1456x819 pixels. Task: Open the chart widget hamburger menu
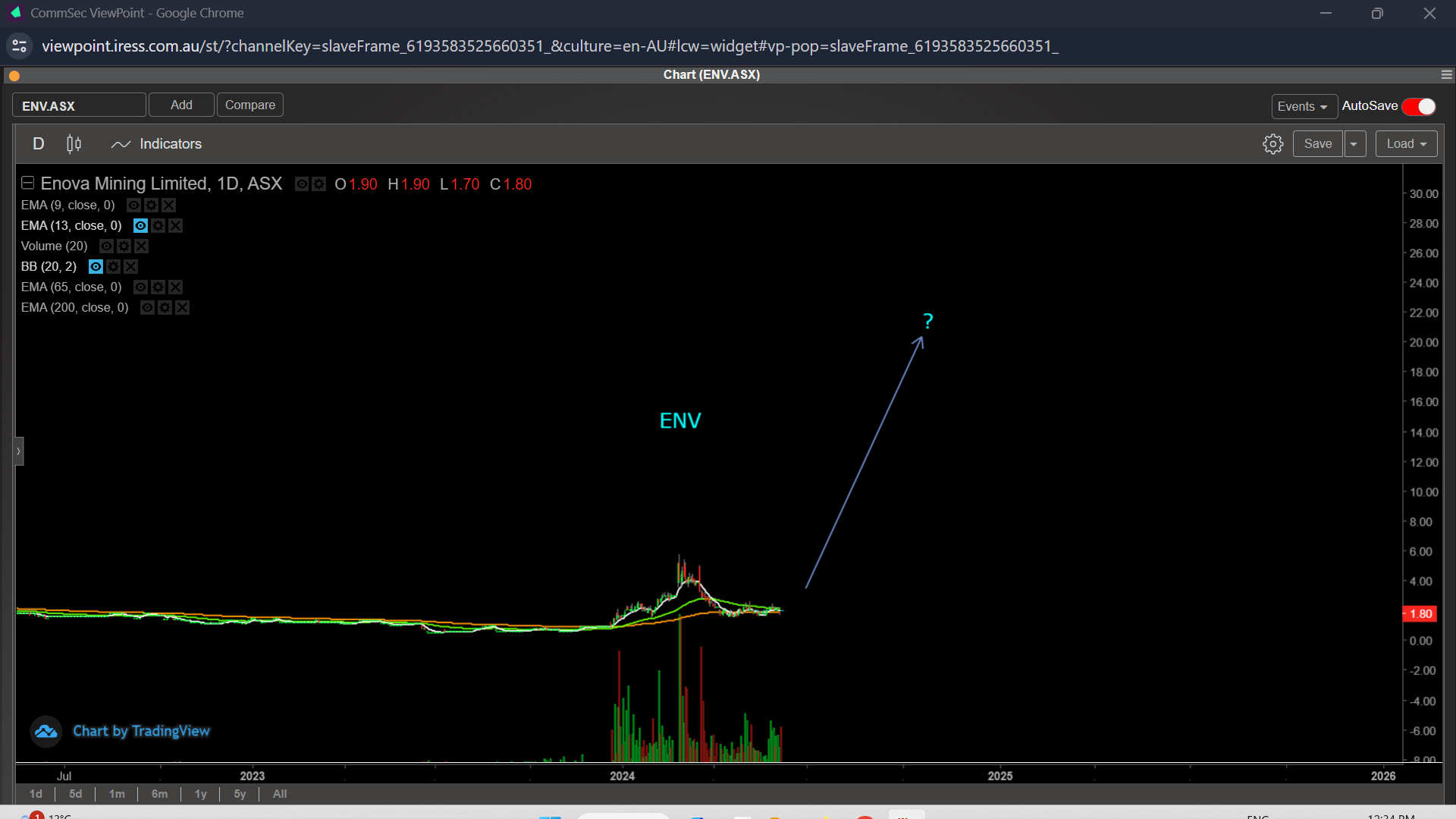point(1447,74)
